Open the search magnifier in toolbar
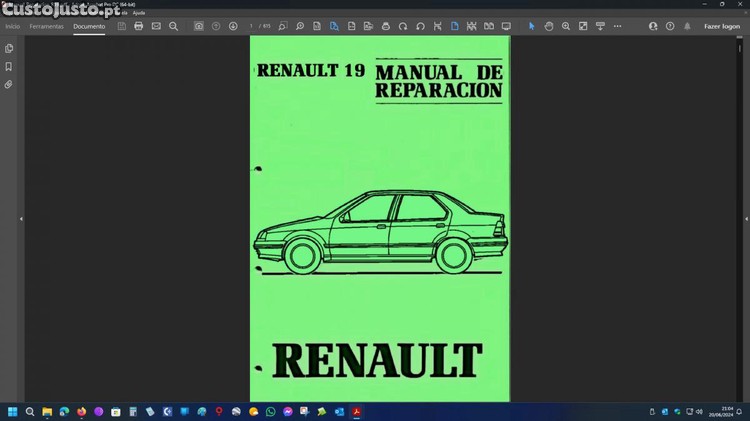 point(173,26)
